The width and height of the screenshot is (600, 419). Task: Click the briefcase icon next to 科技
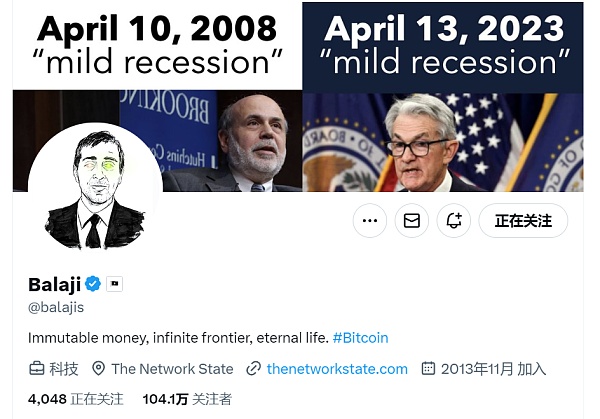pos(36,369)
